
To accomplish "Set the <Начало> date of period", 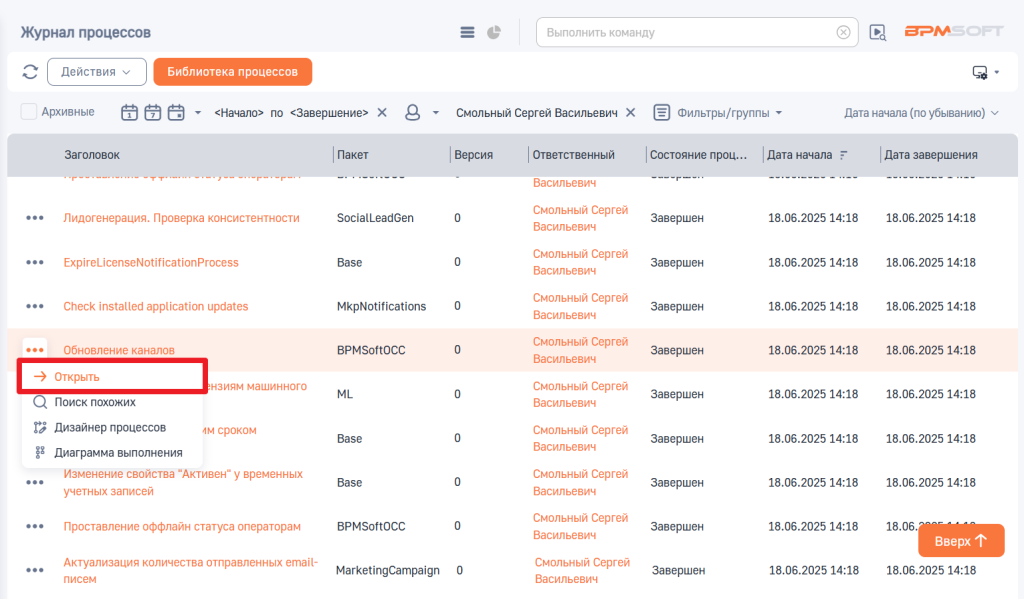I will pyautogui.click(x=239, y=113).
